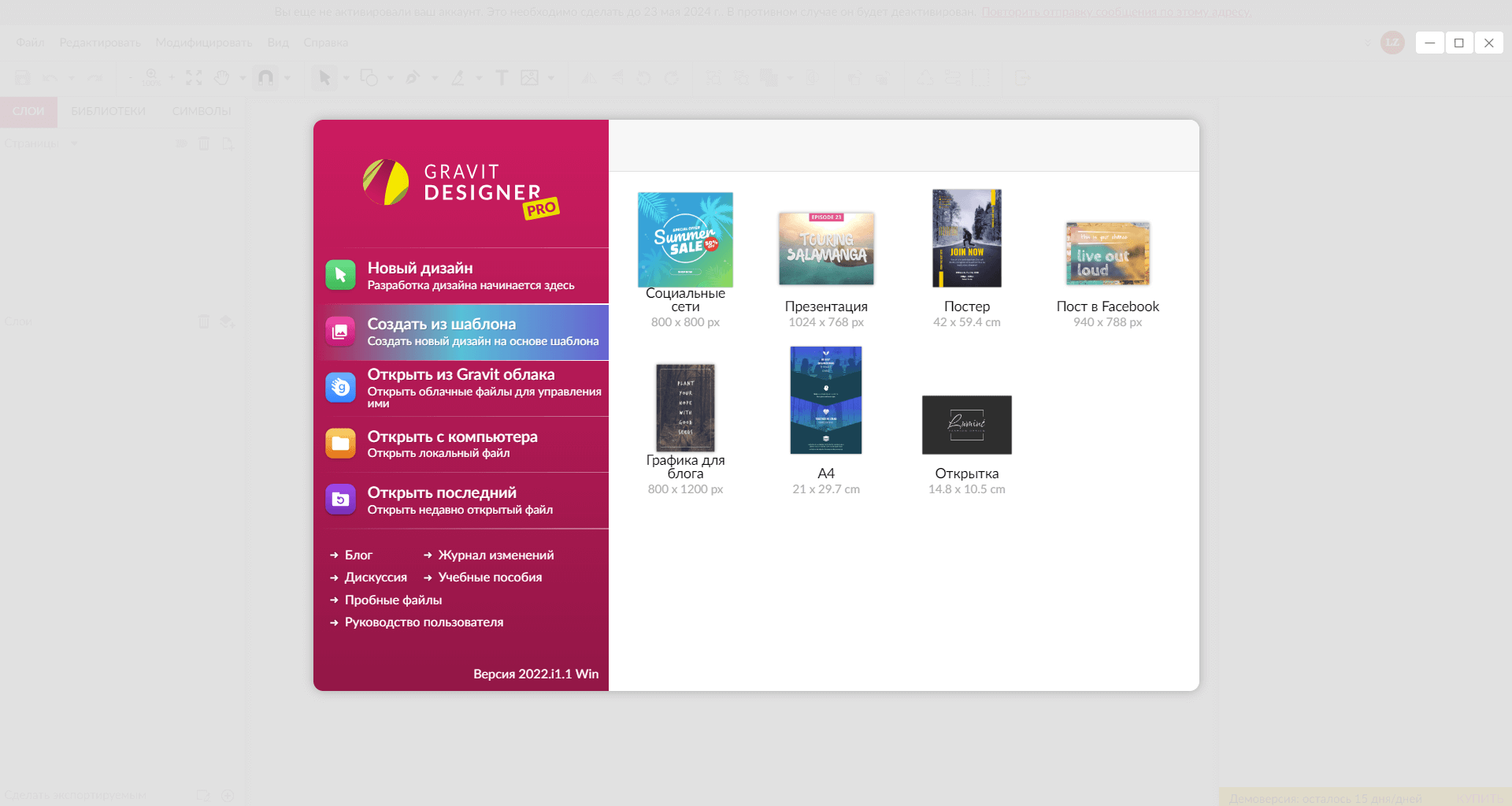1512x806 pixels.
Task: Choose the A4 template thumbnail
Action: click(x=826, y=400)
